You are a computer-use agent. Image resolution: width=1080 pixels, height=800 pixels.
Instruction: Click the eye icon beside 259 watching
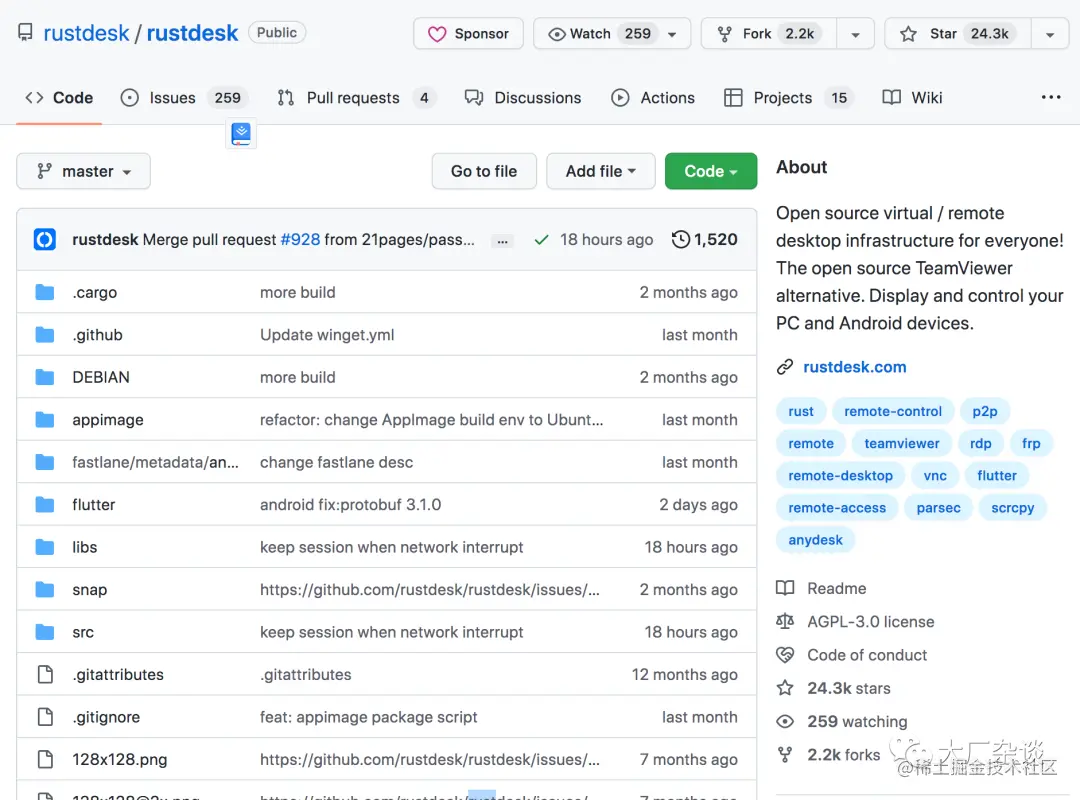(x=785, y=721)
